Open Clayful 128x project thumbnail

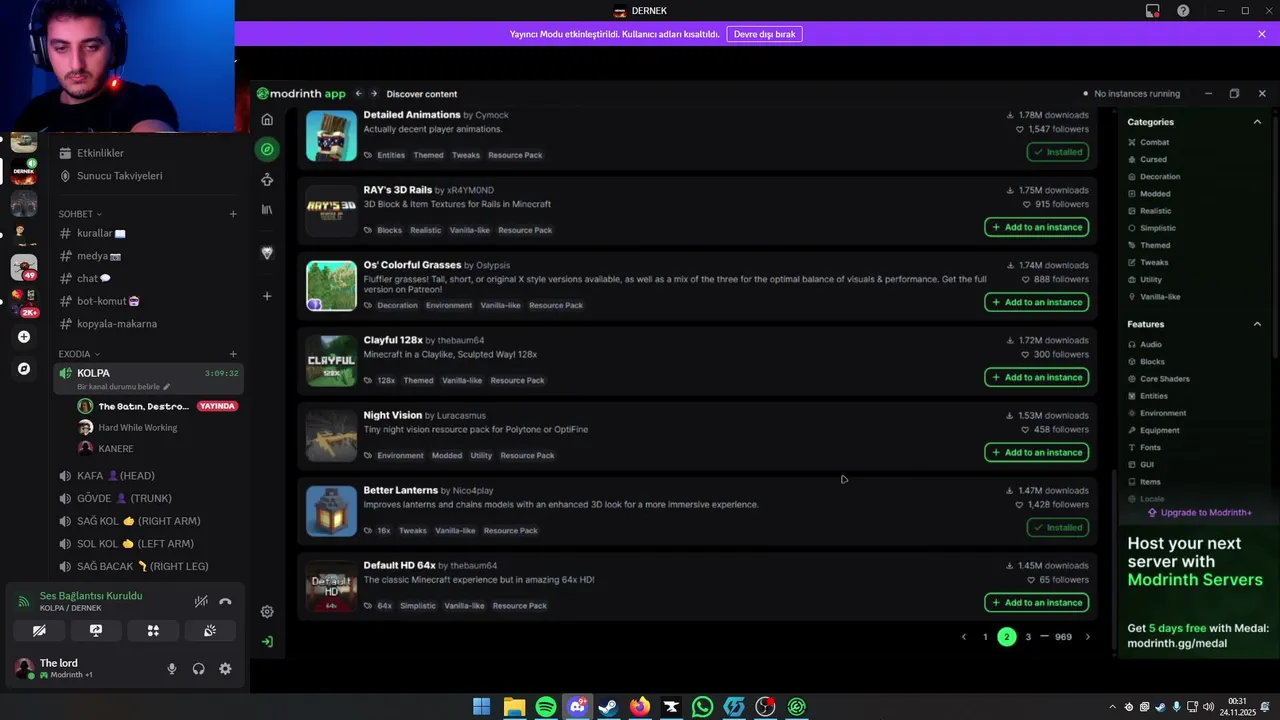[x=331, y=361]
